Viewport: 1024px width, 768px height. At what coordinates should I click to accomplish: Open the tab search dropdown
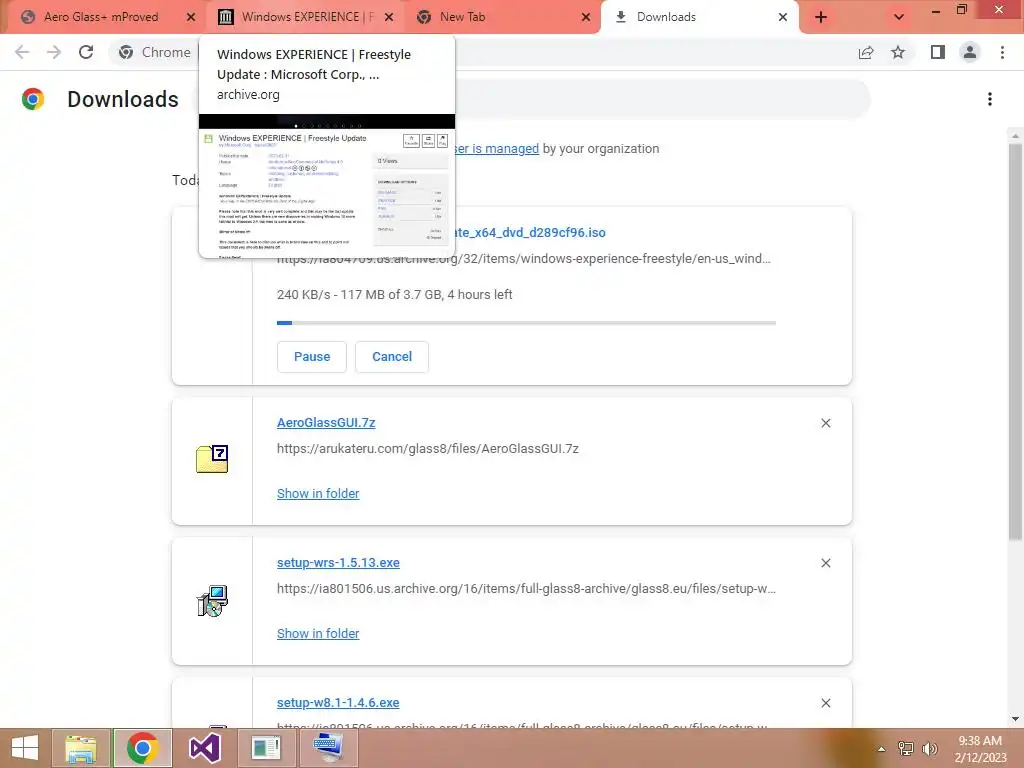[x=899, y=18]
